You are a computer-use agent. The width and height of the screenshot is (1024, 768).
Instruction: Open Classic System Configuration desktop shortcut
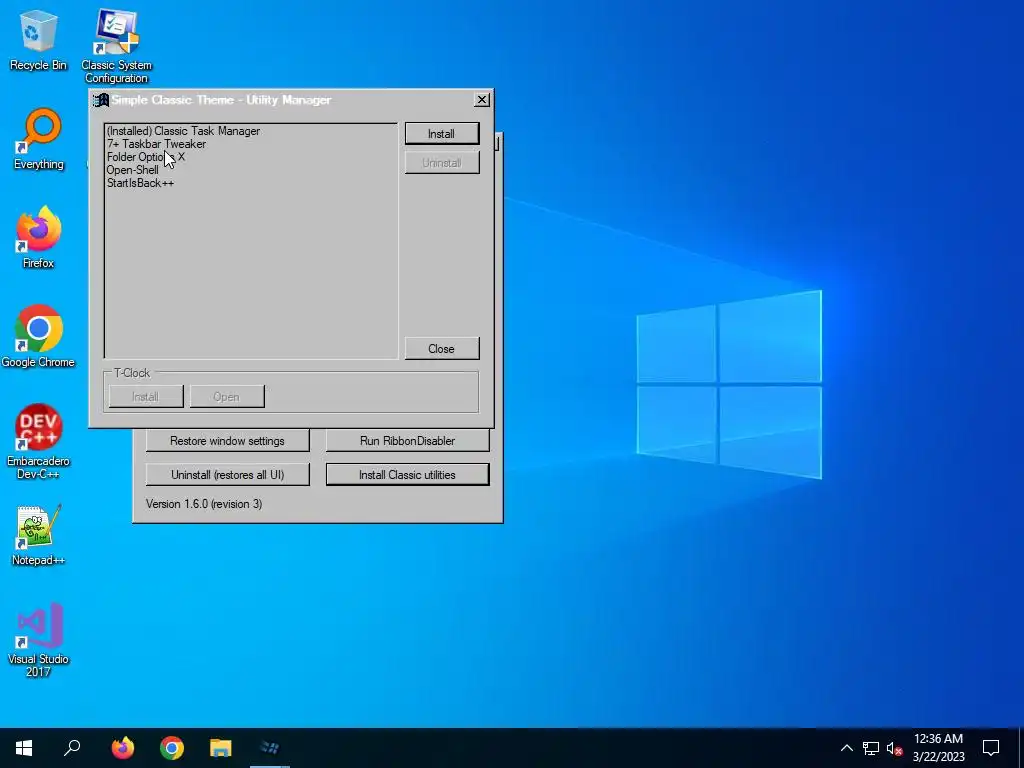pyautogui.click(x=116, y=46)
